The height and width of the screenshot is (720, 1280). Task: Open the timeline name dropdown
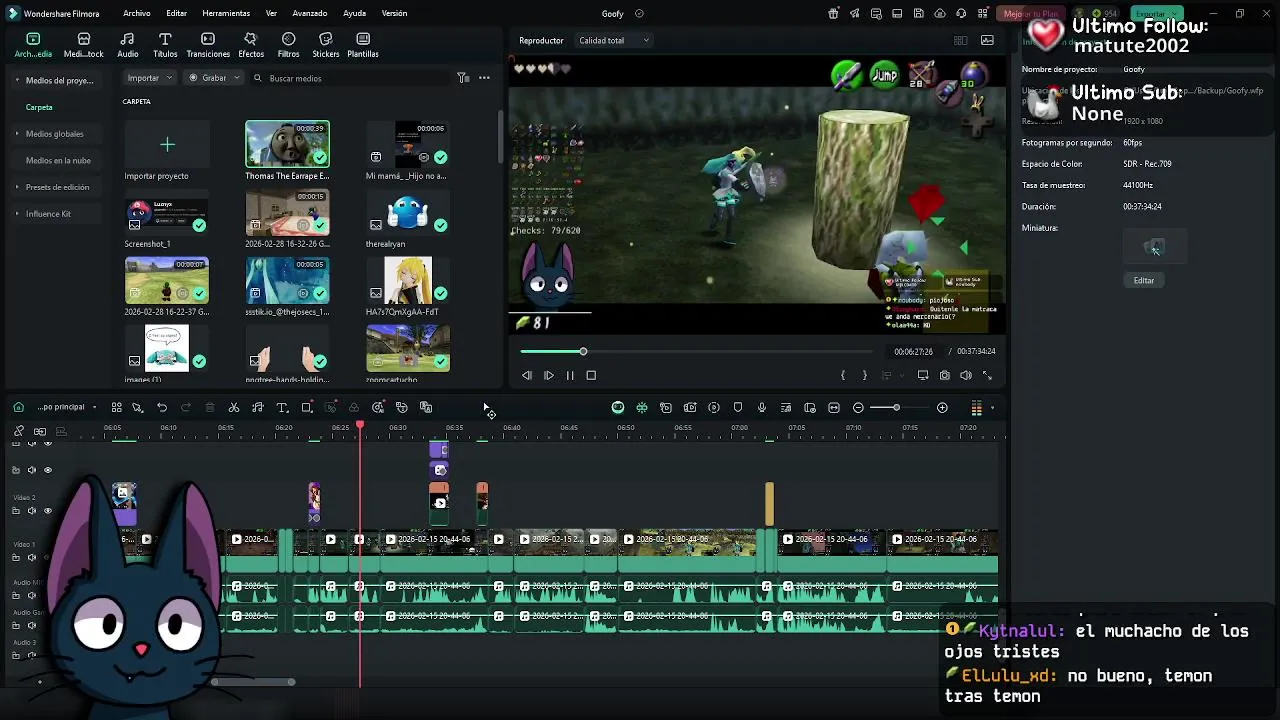[66, 408]
